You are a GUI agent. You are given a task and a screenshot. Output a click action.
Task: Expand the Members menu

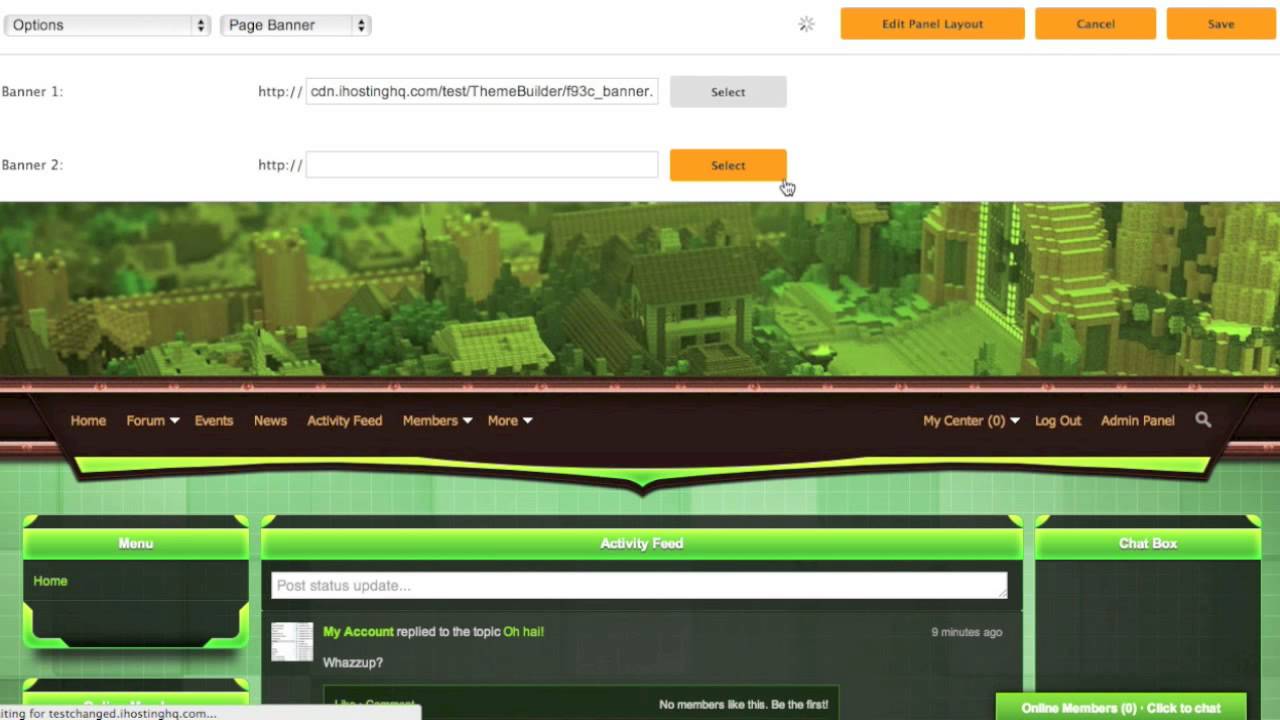tap(437, 421)
